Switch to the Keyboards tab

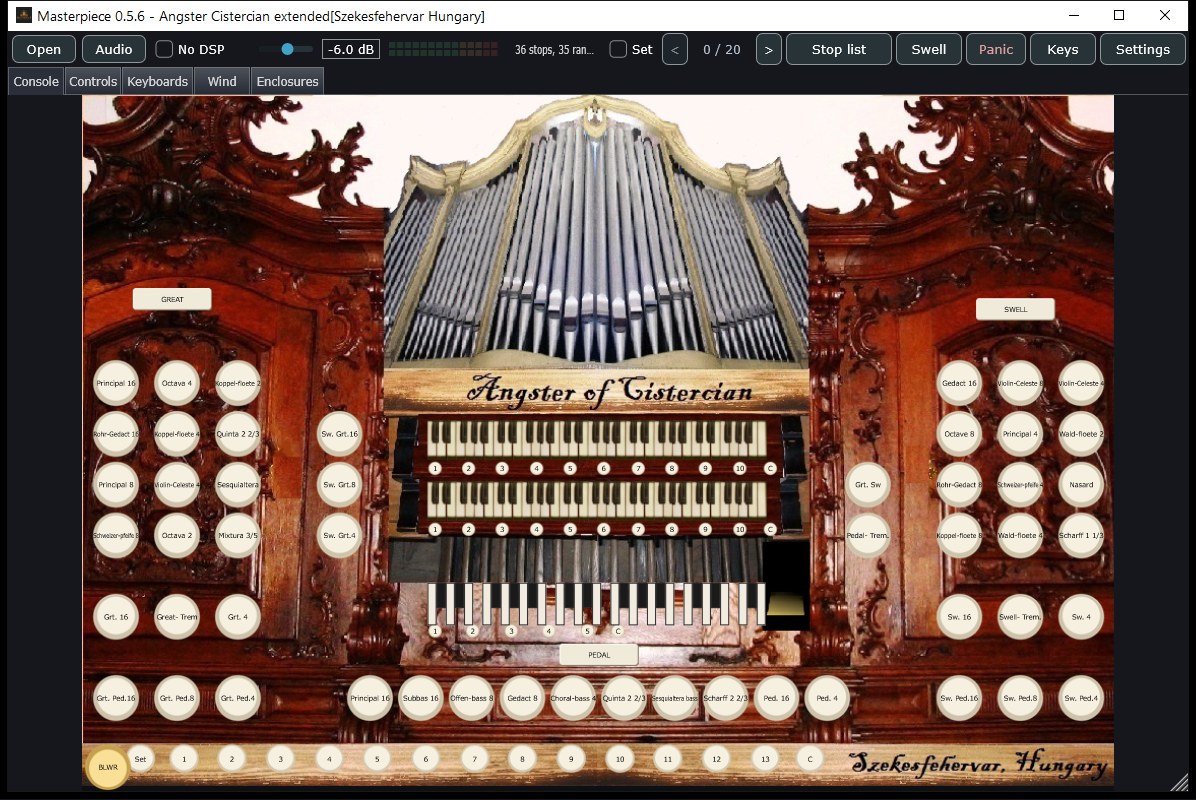coord(157,82)
